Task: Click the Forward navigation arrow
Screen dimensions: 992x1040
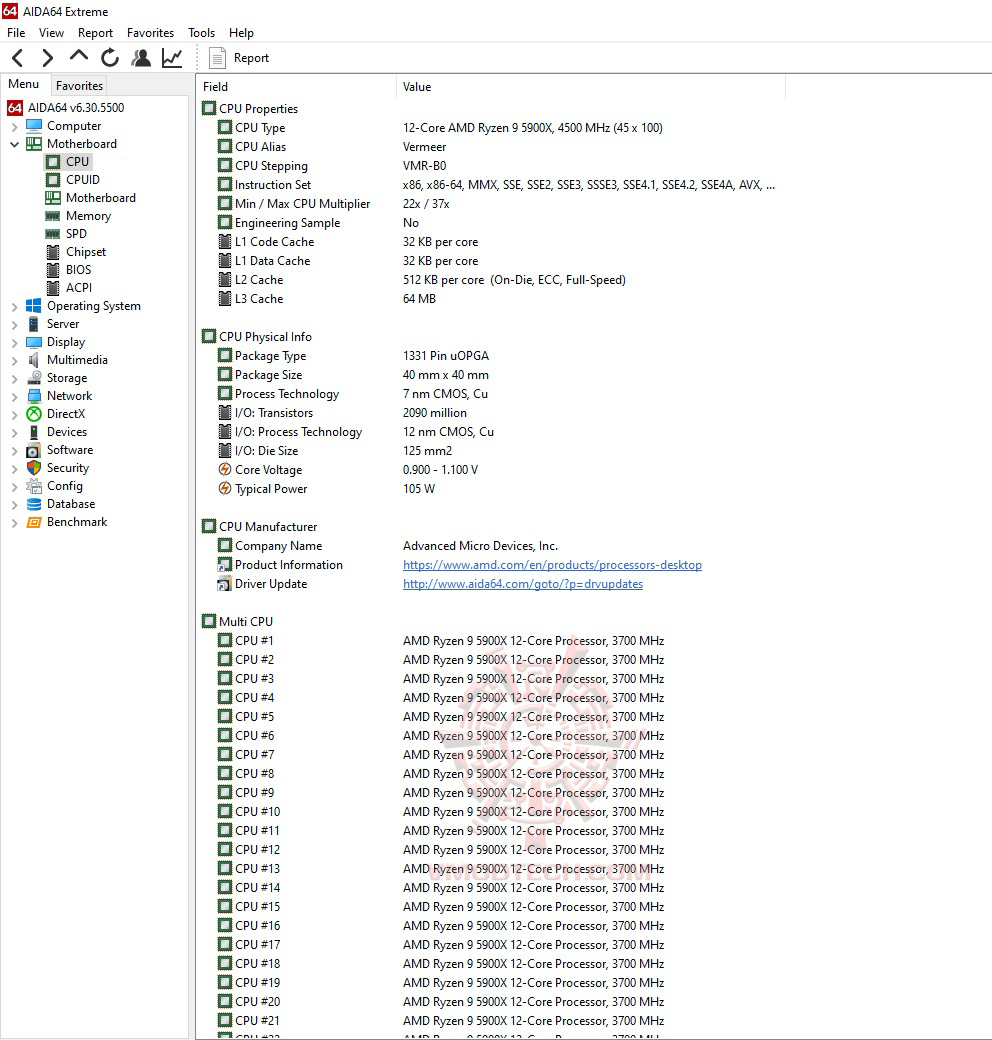Action: click(x=47, y=58)
